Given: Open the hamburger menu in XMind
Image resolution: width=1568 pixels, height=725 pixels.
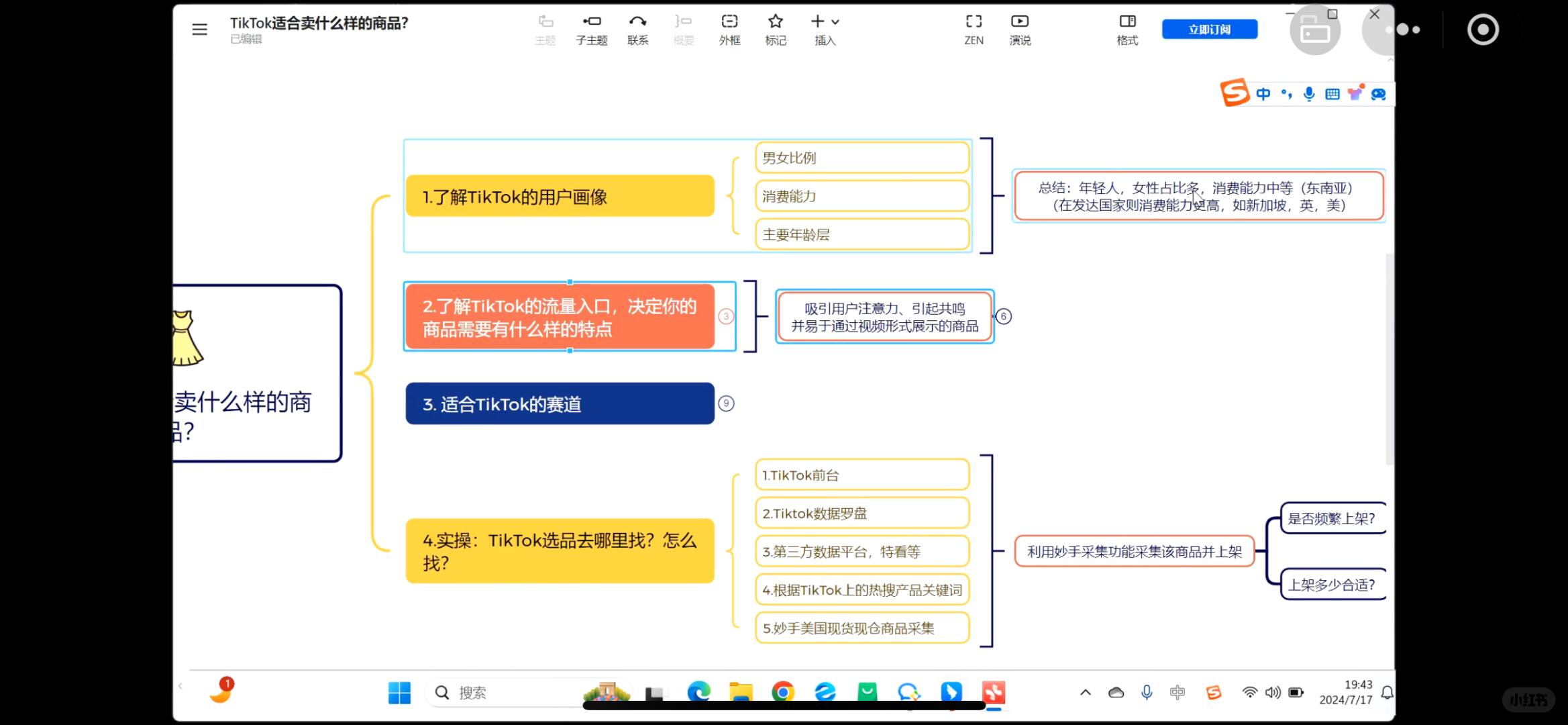Looking at the screenshot, I should point(199,30).
